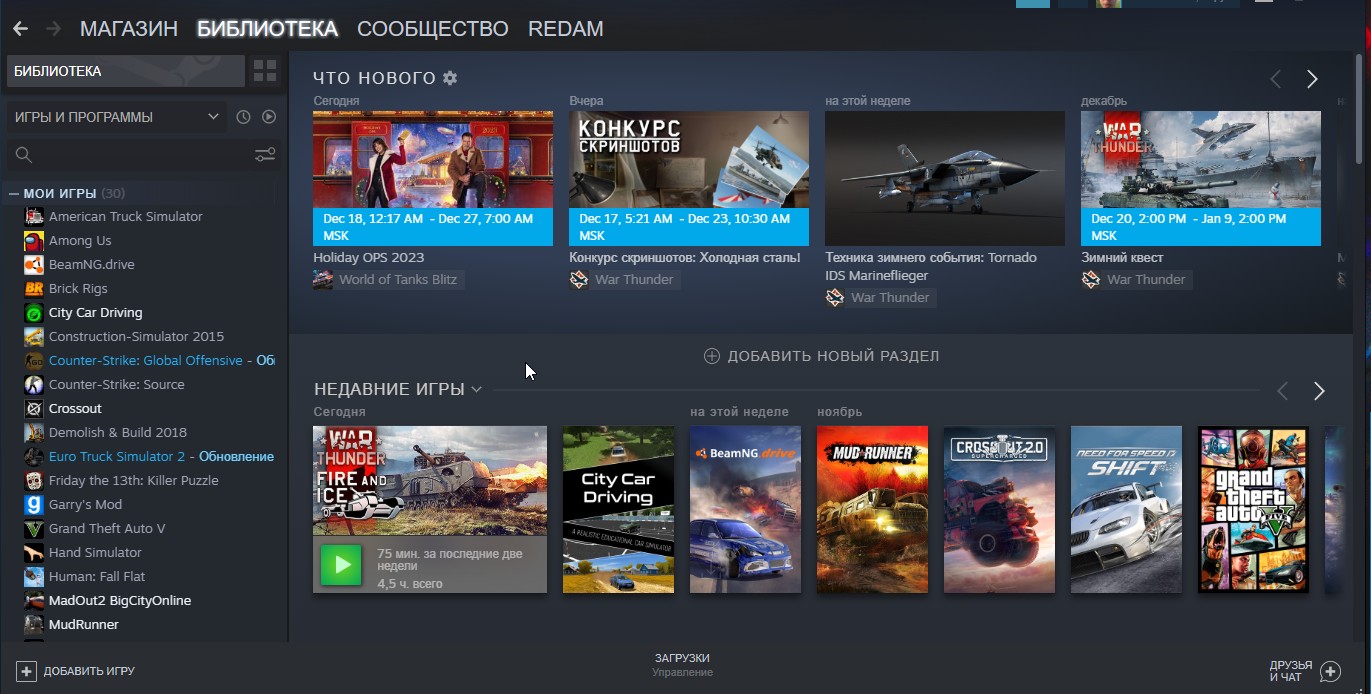Open Недавние игры shelf dropdown

476,389
